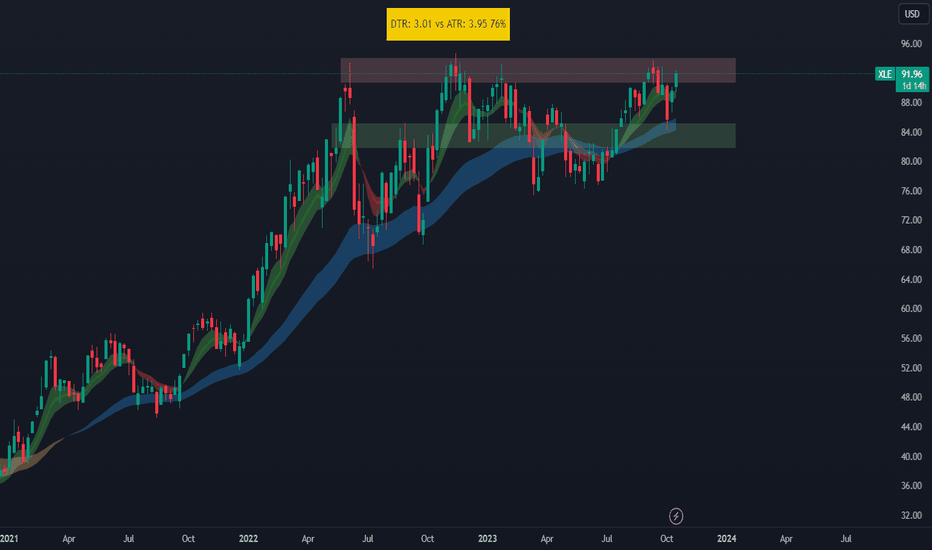Click the 96.00 price axis label
This screenshot has width=932, height=550.
pos(911,44)
